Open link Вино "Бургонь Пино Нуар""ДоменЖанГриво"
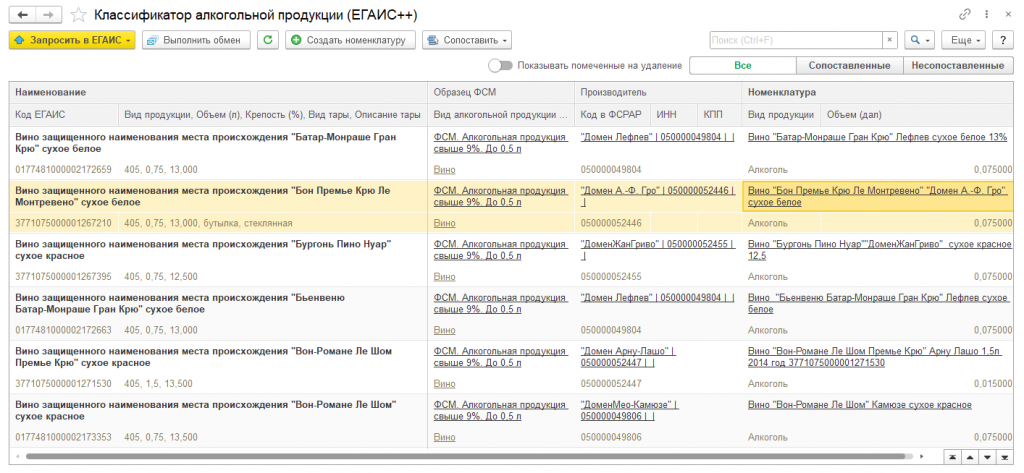The image size is (1024, 473). coord(880,250)
